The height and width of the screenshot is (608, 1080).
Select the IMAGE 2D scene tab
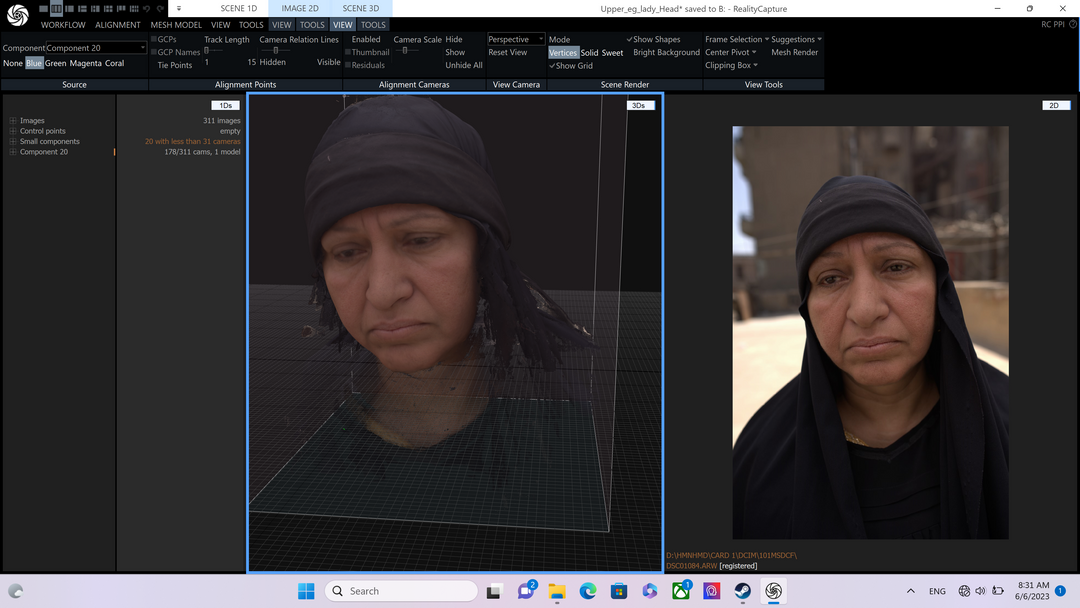click(298, 7)
